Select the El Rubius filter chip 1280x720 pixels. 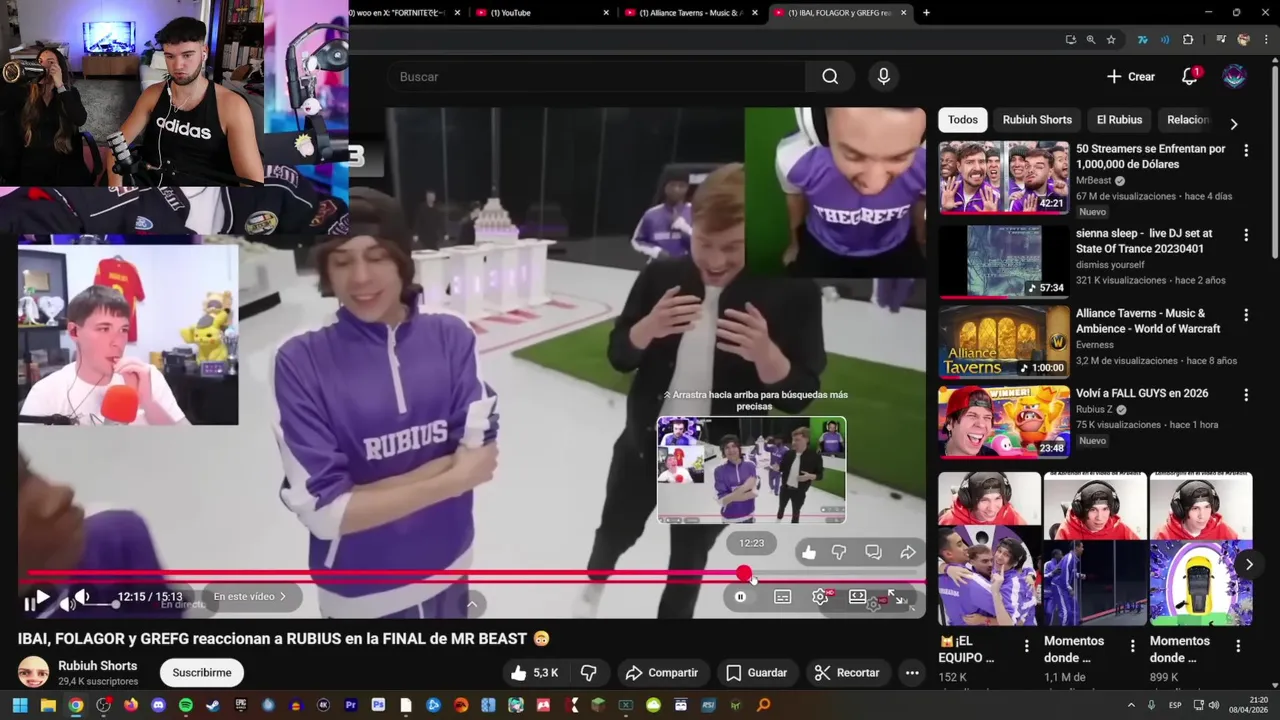[x=1119, y=120]
